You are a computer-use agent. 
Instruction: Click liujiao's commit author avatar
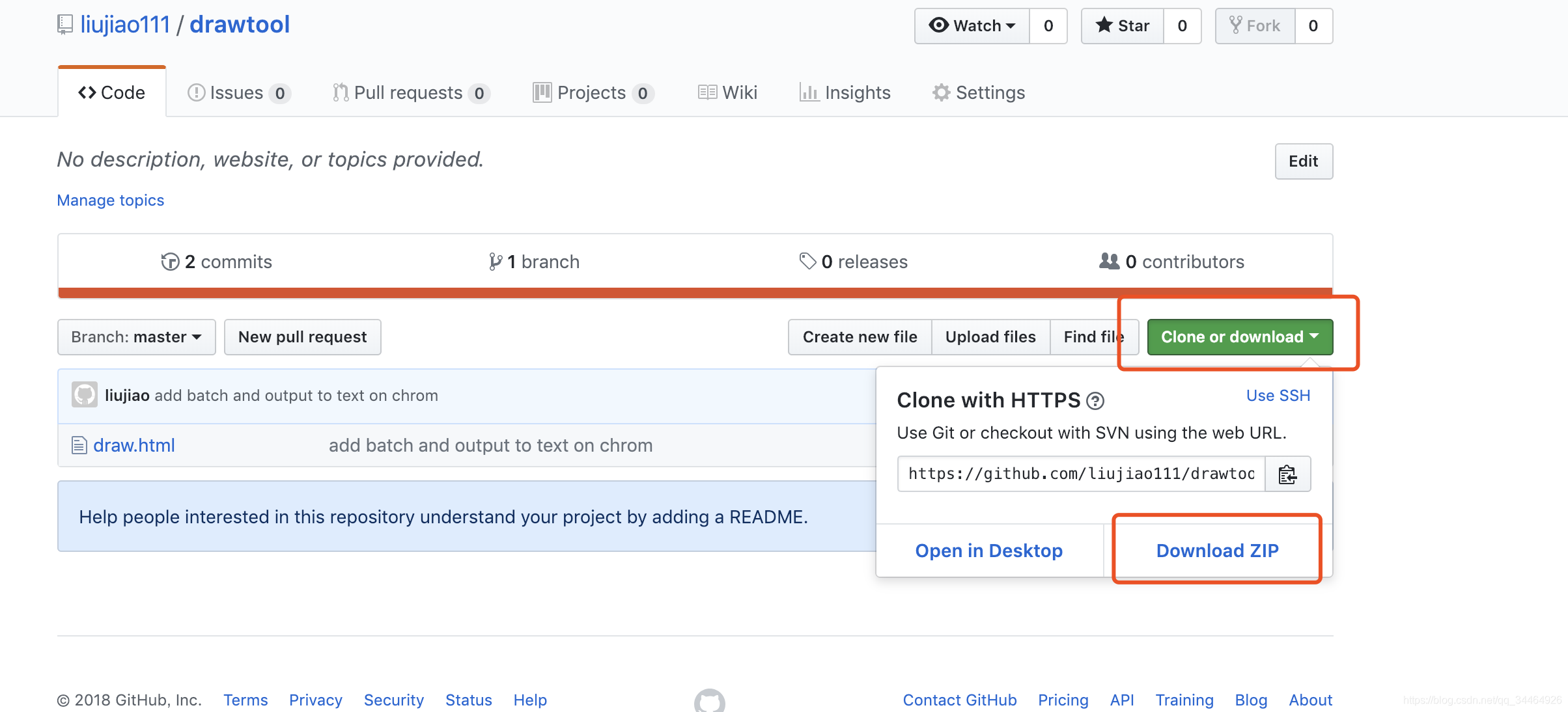85,395
